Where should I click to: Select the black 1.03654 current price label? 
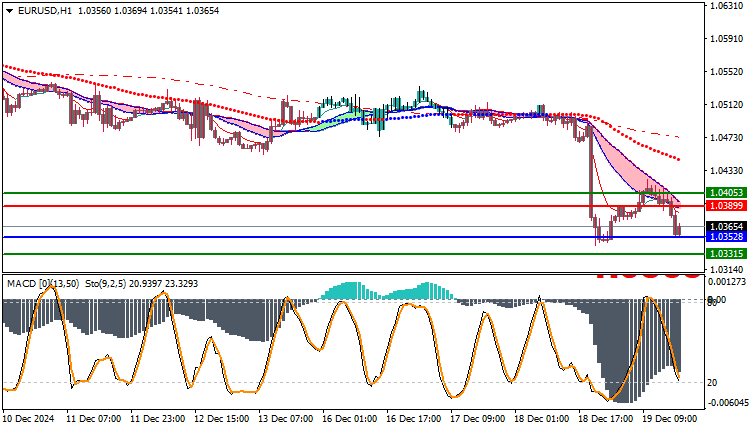tap(727, 226)
